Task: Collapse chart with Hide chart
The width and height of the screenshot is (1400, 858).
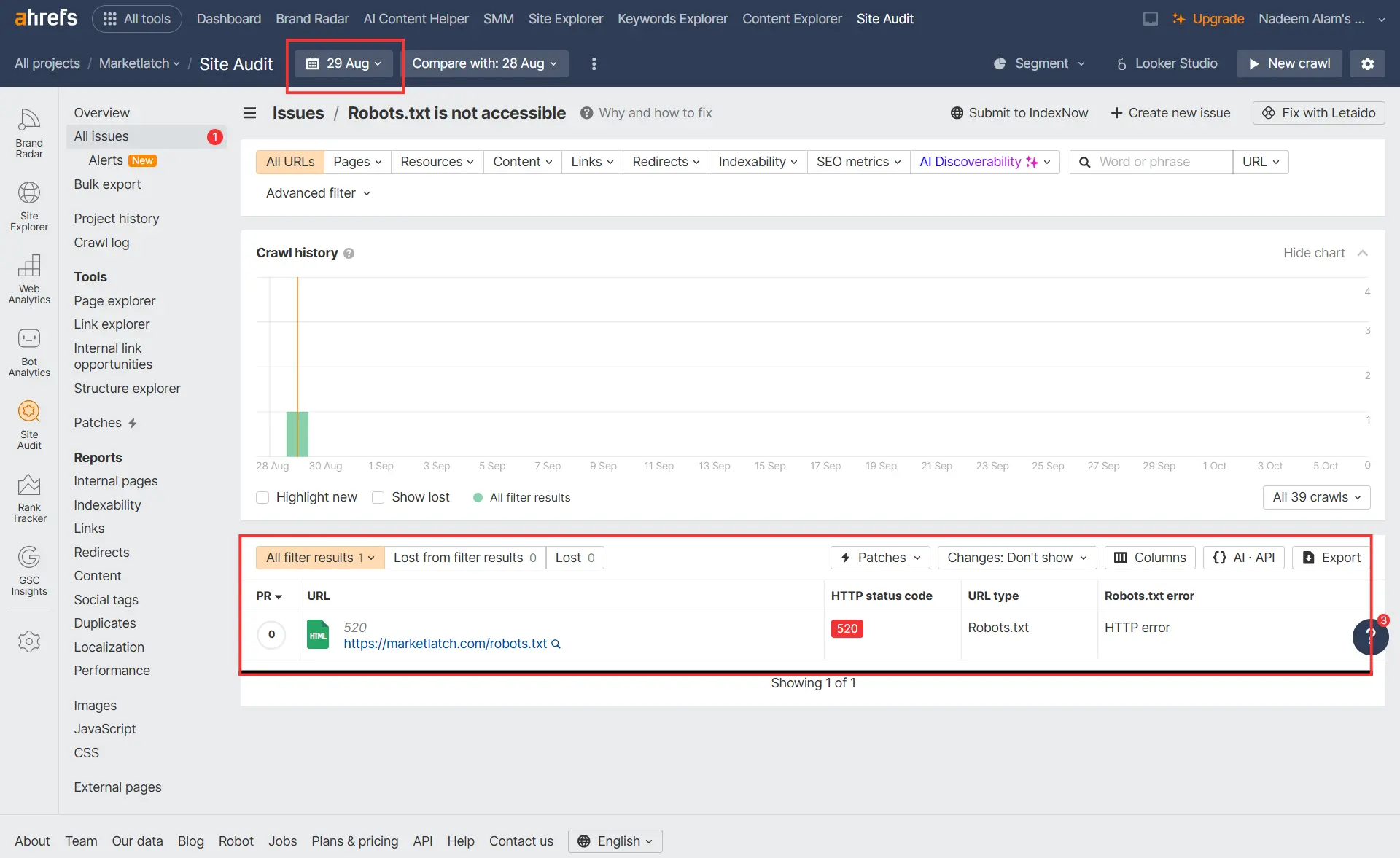Action: [x=1326, y=253]
